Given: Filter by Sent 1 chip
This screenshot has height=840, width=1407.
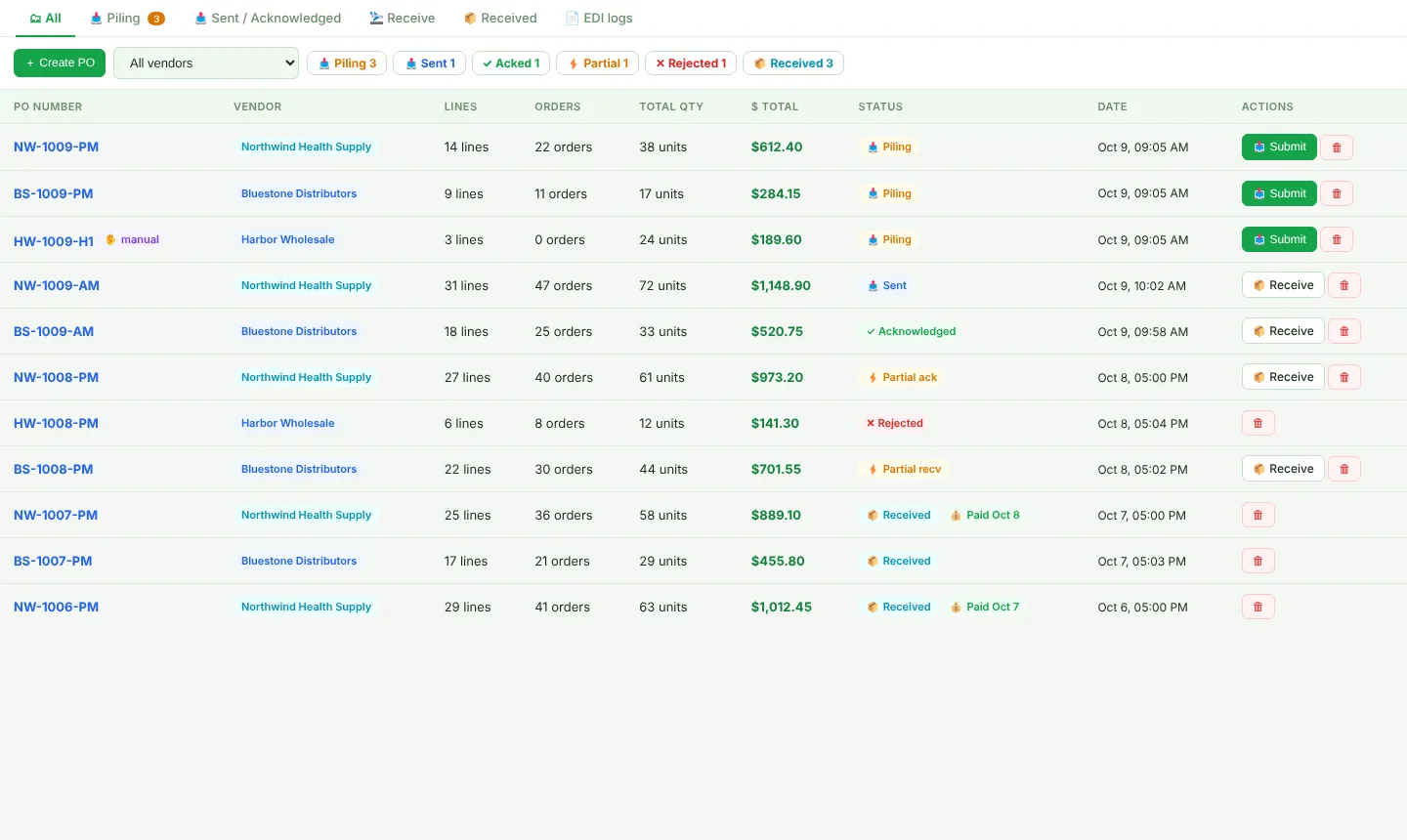Looking at the screenshot, I should click(430, 63).
